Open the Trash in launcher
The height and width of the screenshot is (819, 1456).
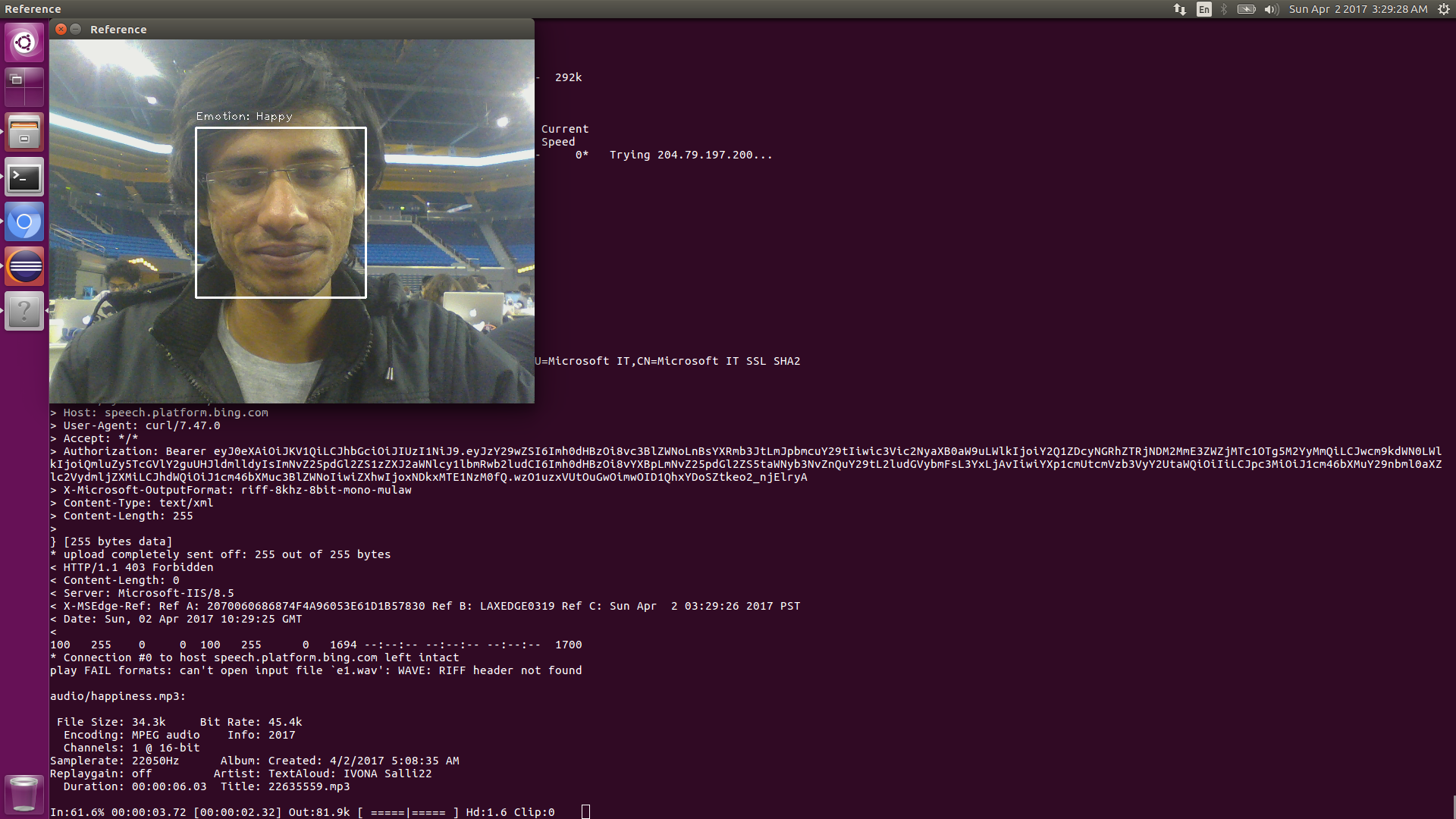(x=24, y=793)
